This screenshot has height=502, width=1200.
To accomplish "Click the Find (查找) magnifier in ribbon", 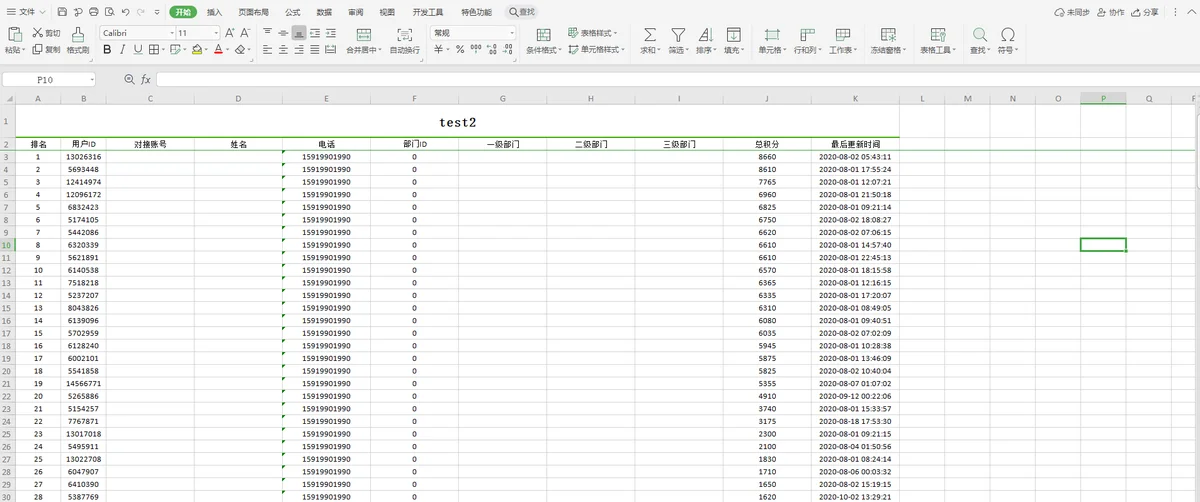I will click(x=979, y=34).
